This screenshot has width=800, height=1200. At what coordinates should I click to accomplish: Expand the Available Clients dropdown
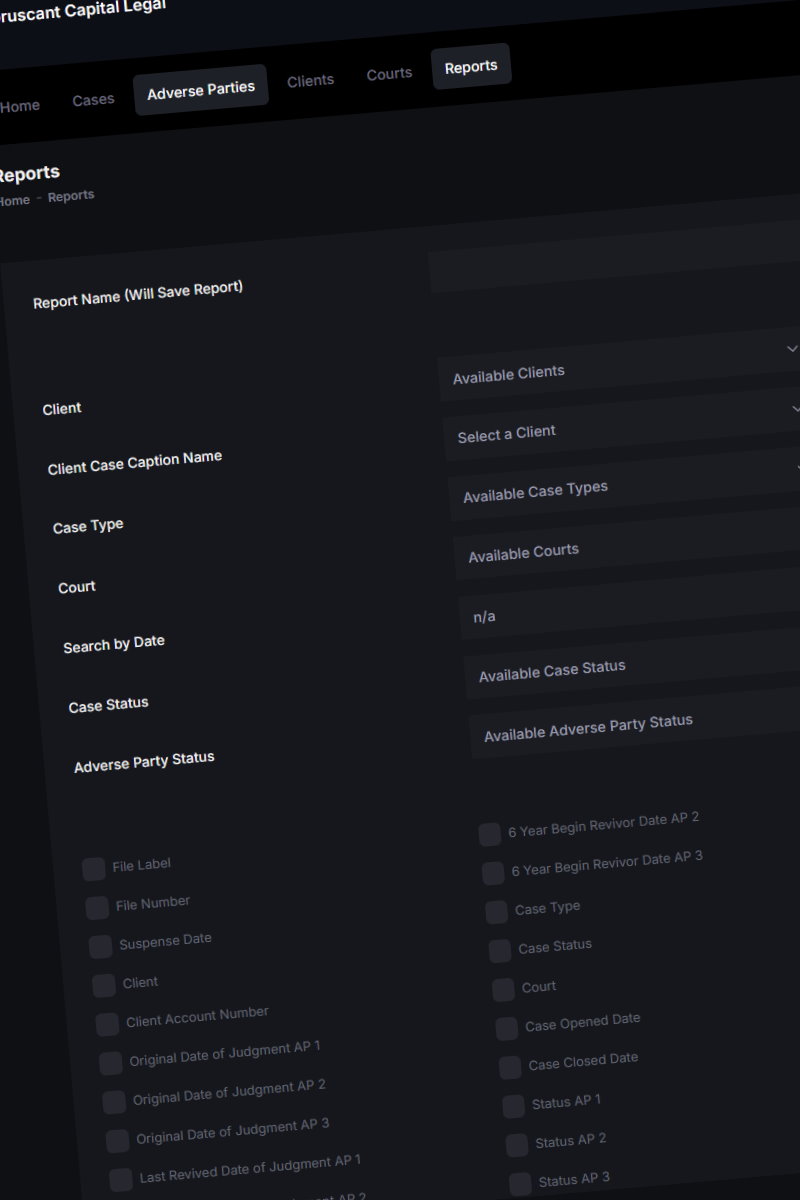[620, 363]
